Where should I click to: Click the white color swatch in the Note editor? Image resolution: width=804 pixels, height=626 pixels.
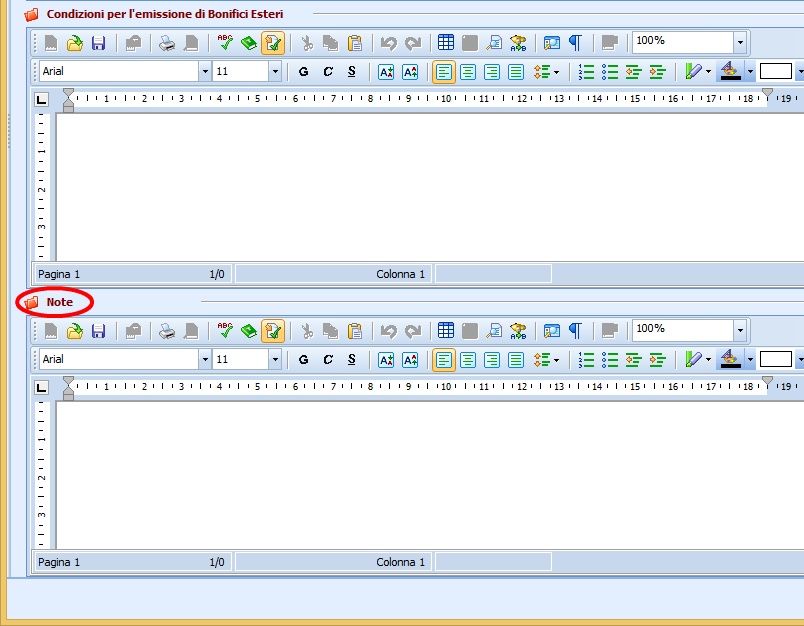(x=775, y=360)
